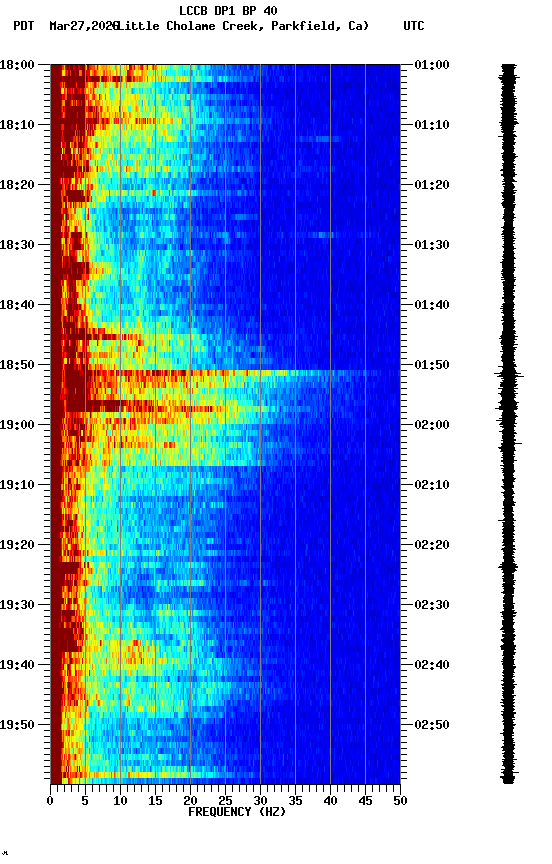Screen dimensions: 552x864
Task: Click the "10" frequency axis tick label
Action: coord(120,801)
